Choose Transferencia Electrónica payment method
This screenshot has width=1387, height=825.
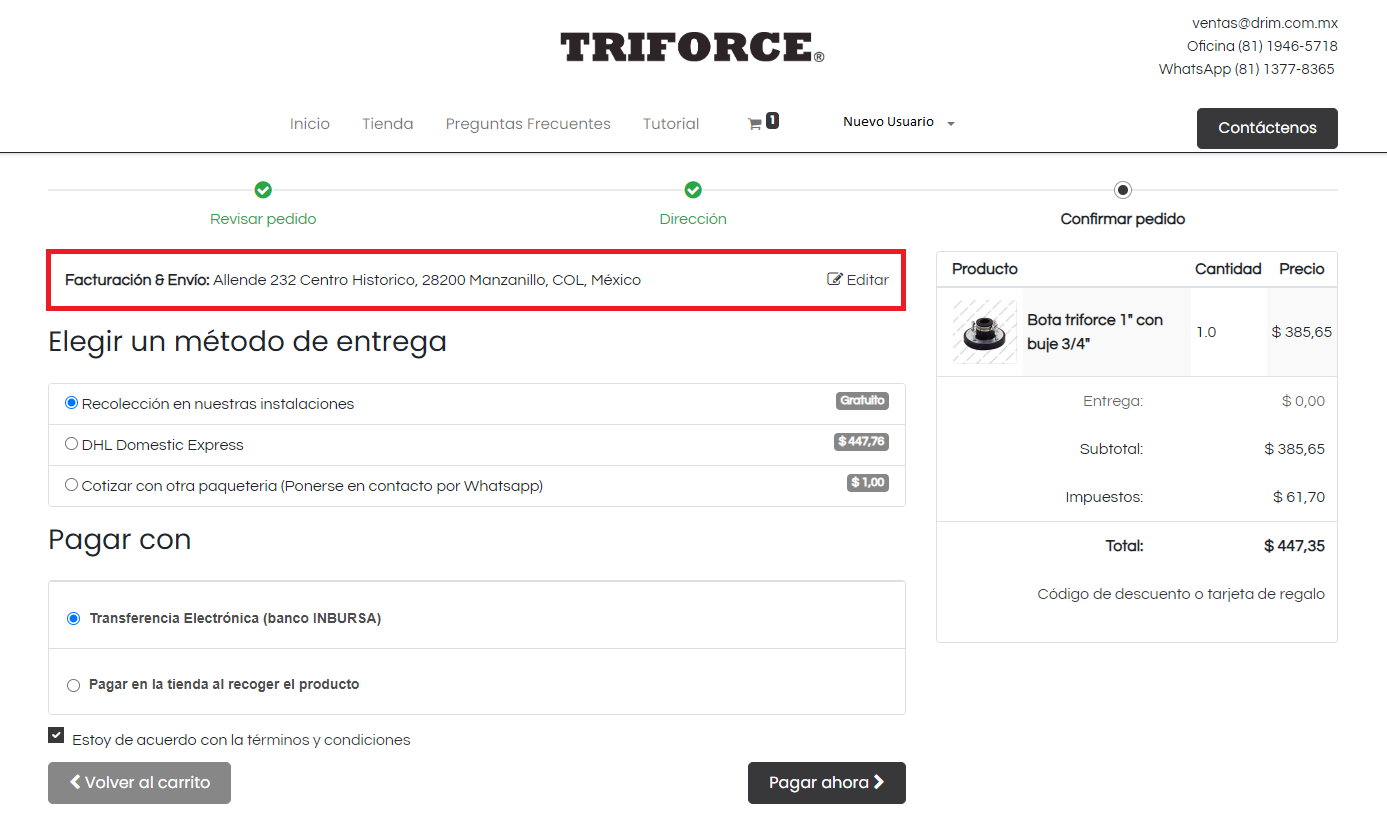[x=73, y=619]
